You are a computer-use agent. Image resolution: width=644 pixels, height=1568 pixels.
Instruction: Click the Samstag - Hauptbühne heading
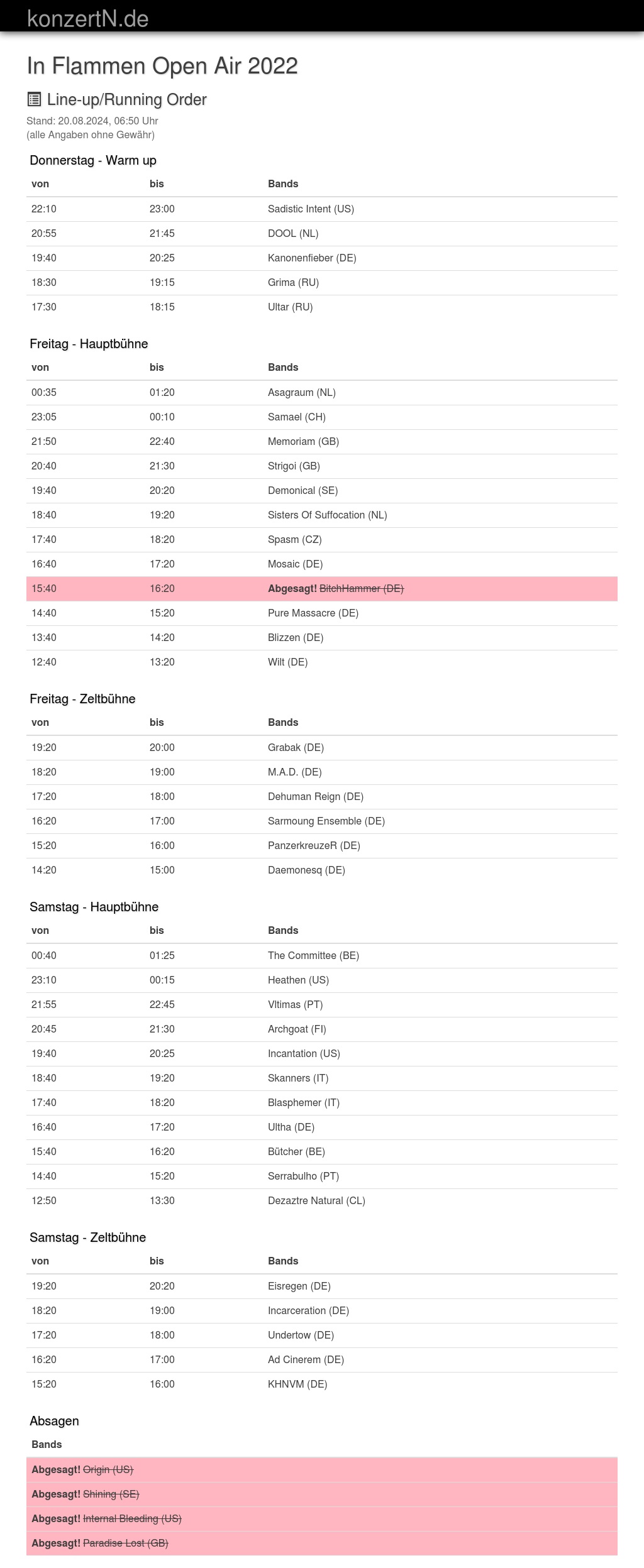click(x=94, y=907)
